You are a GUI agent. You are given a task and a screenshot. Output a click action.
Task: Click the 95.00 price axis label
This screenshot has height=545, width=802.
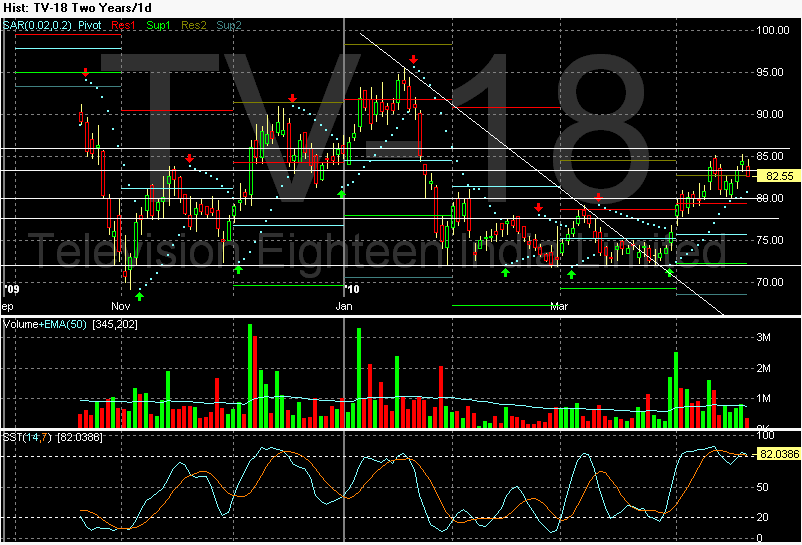(770, 72)
